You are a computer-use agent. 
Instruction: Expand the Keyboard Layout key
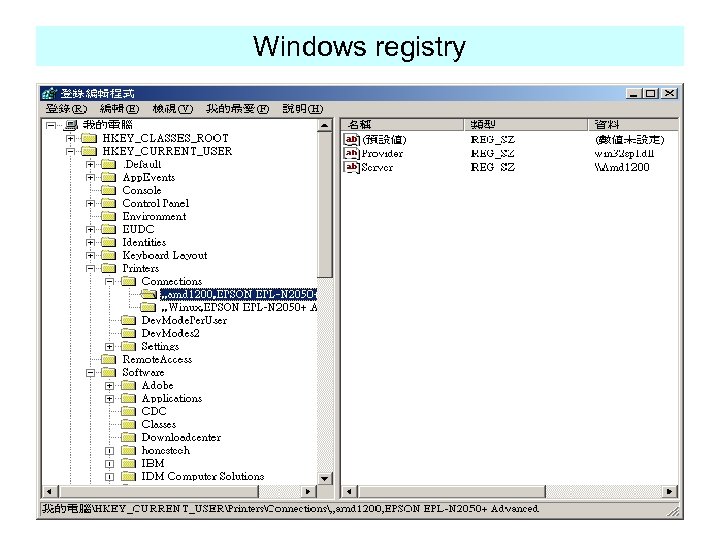coord(90,255)
